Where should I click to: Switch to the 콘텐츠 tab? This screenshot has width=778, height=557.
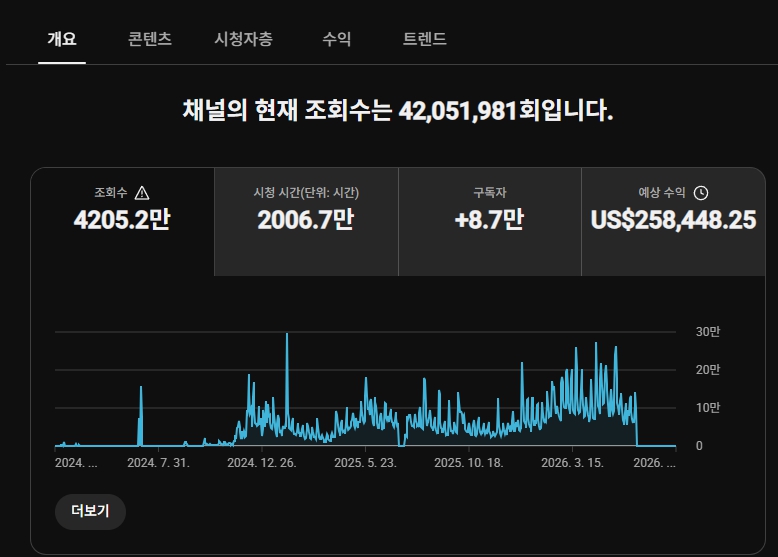tap(150, 39)
